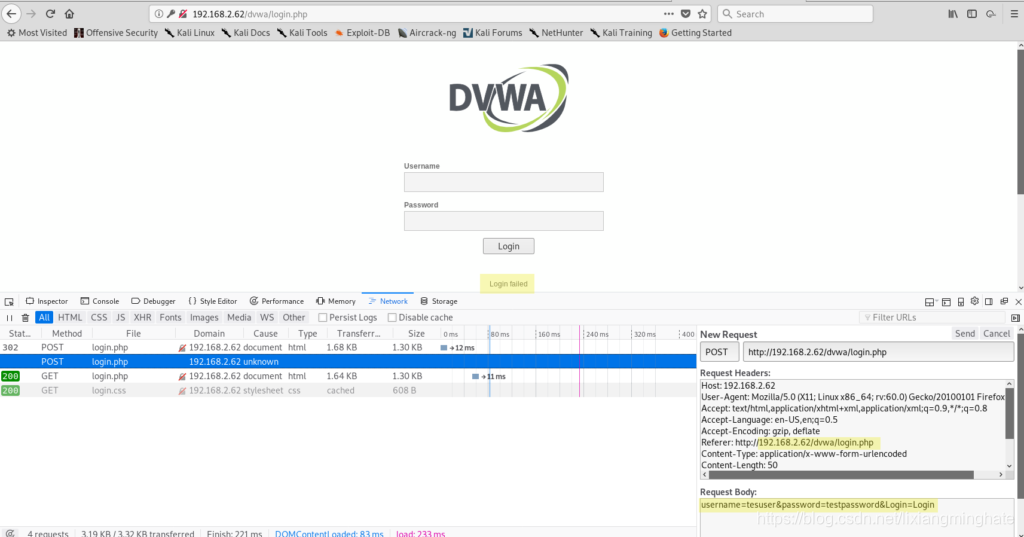Switch to the Storage tab
Screen dimensions: 1024x537
click(x=438, y=301)
